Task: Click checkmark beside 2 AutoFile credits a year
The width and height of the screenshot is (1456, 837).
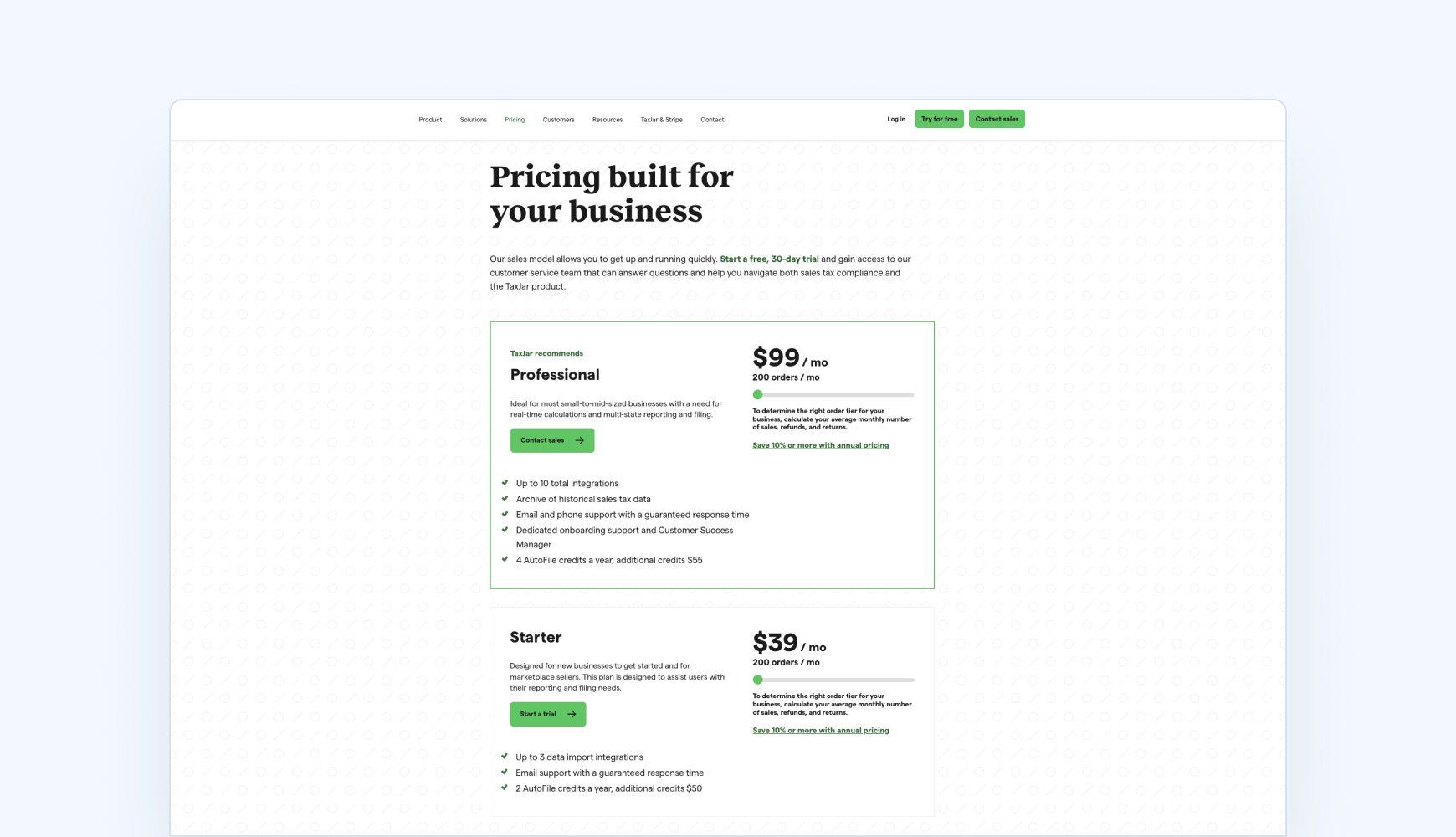Action: pyautogui.click(x=505, y=788)
